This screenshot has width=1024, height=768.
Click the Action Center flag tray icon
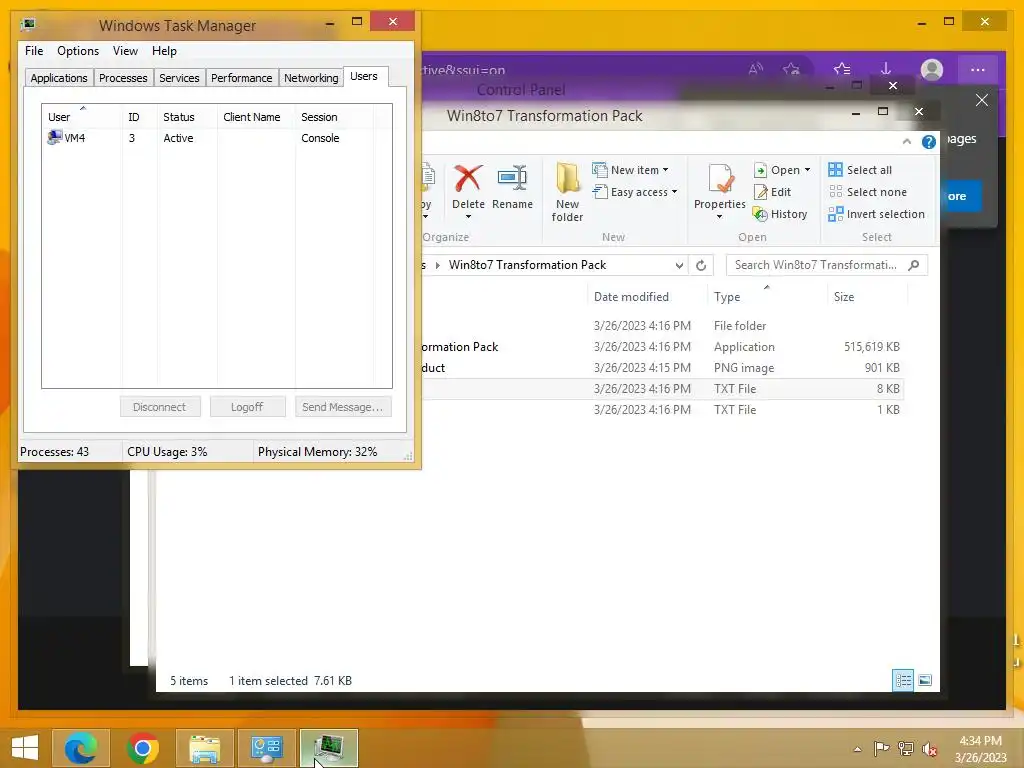pyautogui.click(x=881, y=748)
